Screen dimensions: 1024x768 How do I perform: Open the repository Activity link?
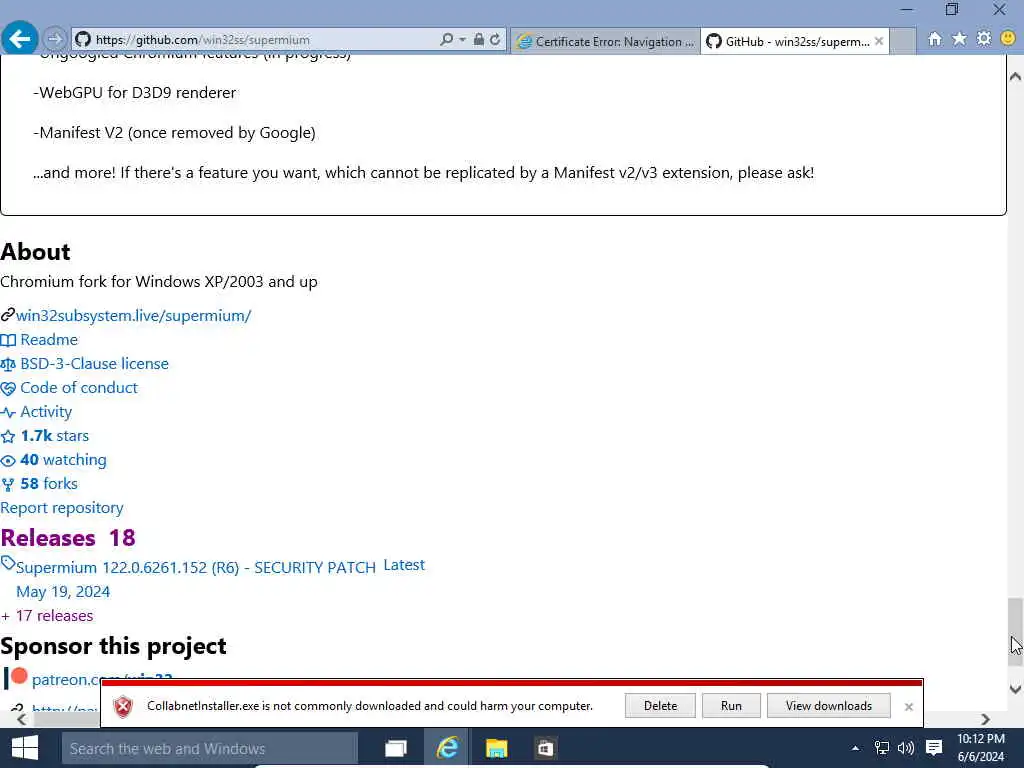point(46,412)
